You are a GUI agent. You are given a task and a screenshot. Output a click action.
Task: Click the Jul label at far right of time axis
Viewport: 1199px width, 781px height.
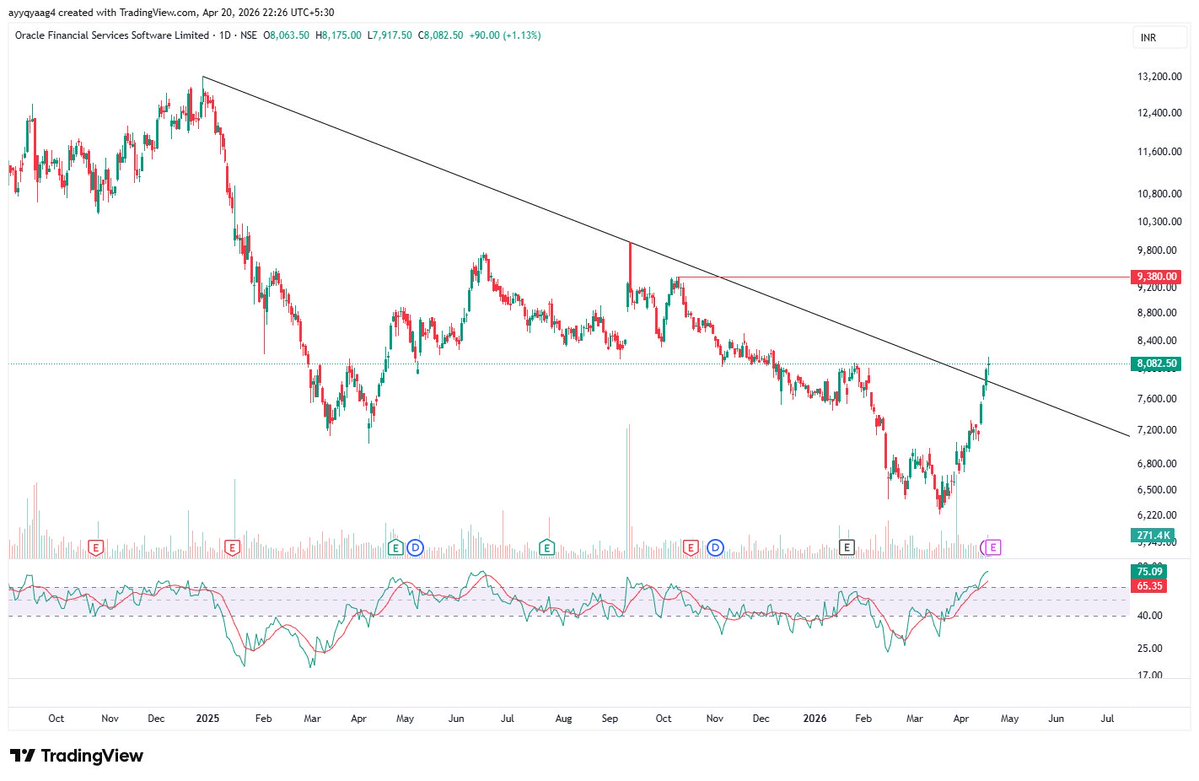1107,718
